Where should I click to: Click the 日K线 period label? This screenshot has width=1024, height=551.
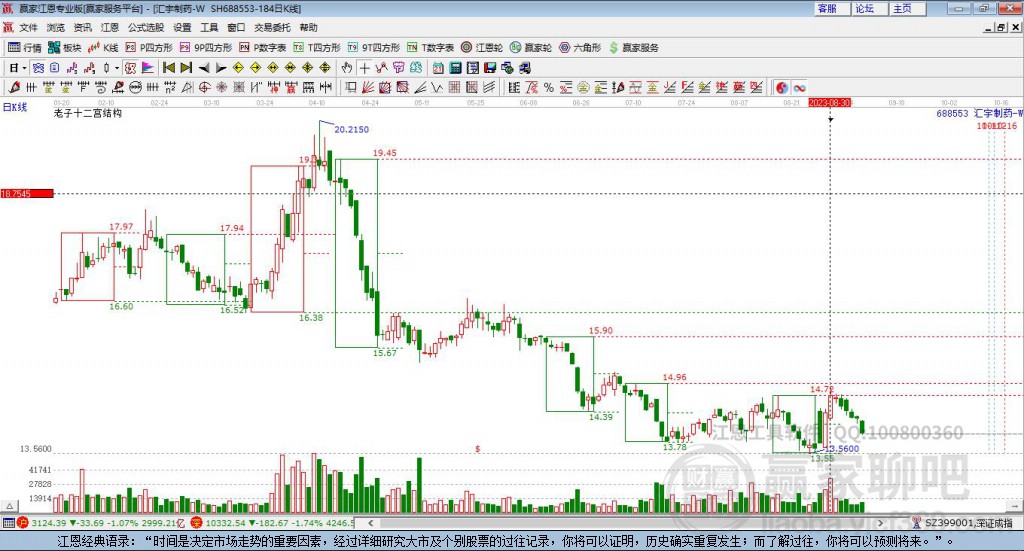click(15, 107)
